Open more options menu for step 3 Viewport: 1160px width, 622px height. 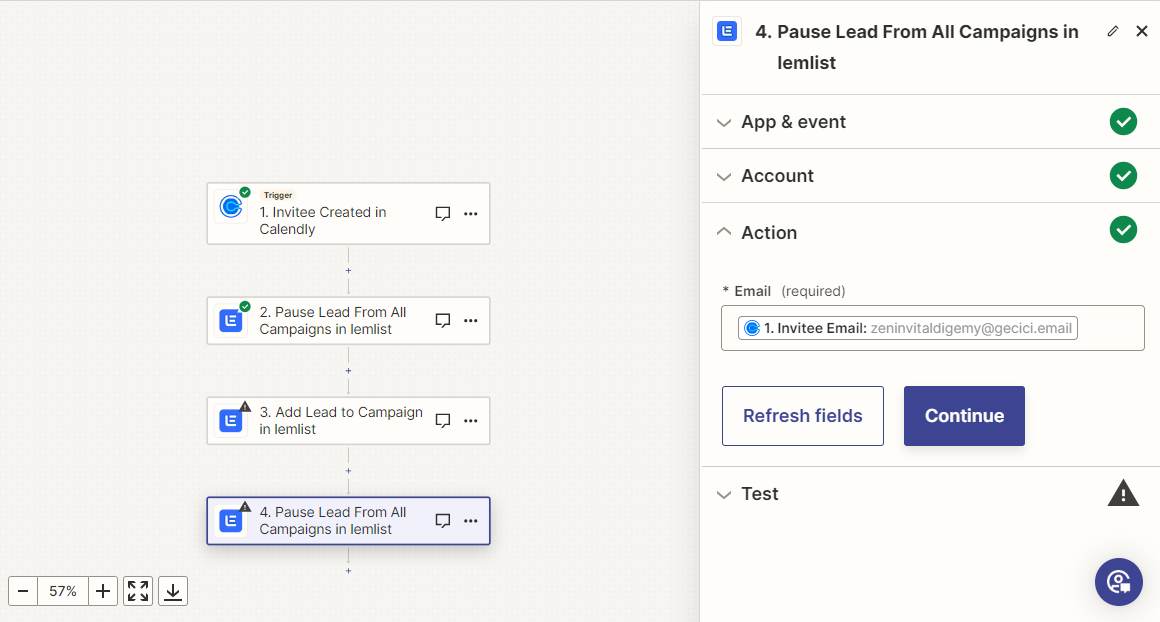(x=471, y=420)
